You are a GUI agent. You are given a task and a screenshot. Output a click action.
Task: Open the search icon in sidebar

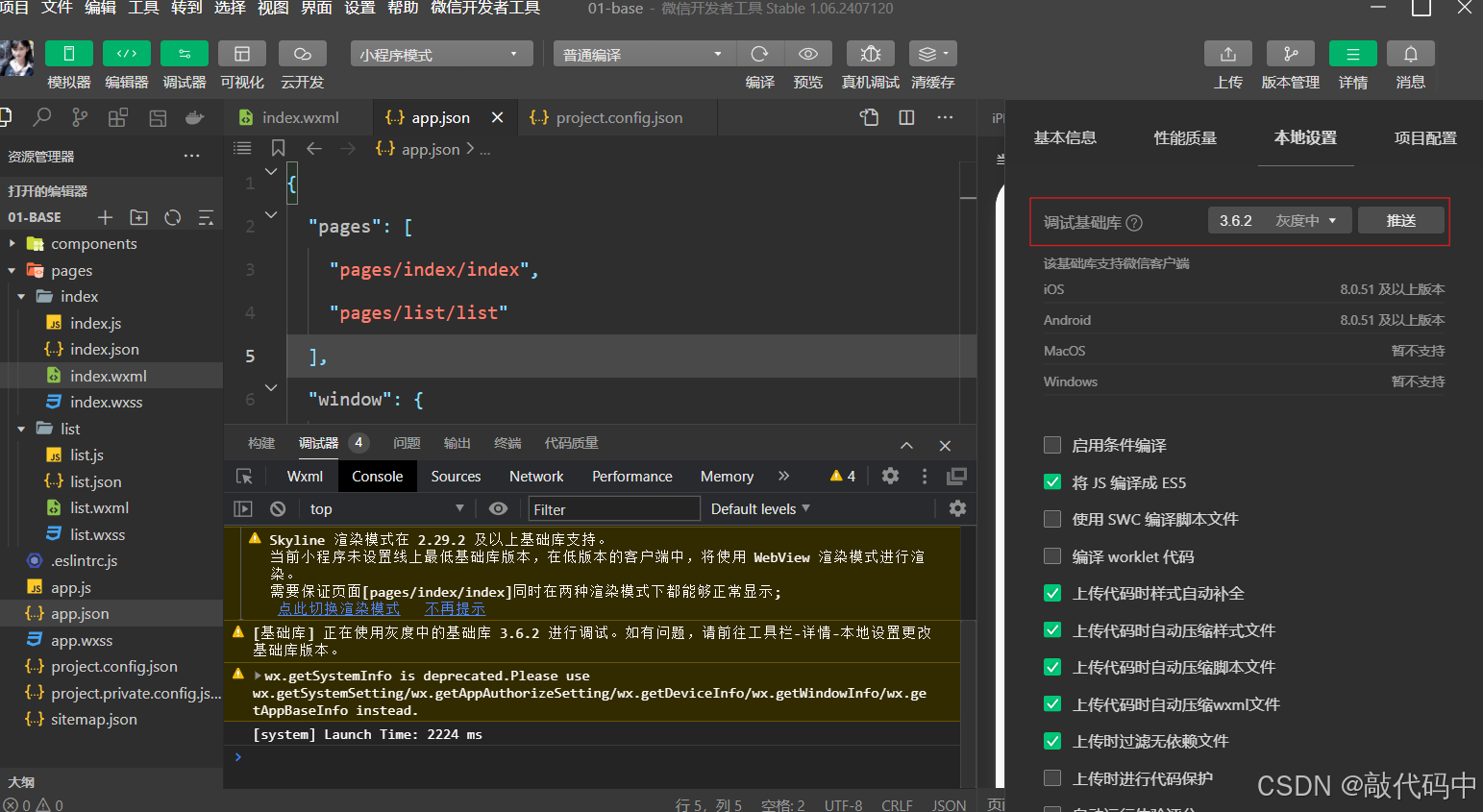41,117
